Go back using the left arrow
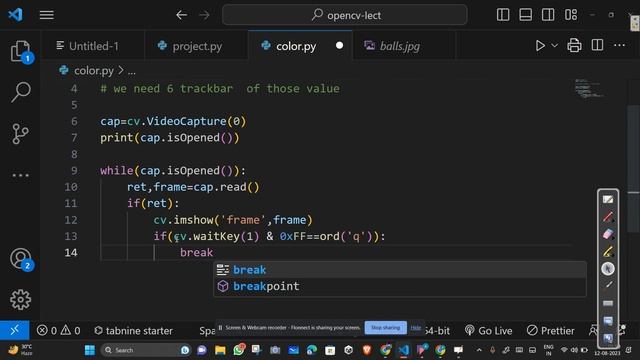The image size is (640, 360). pyautogui.click(x=182, y=15)
